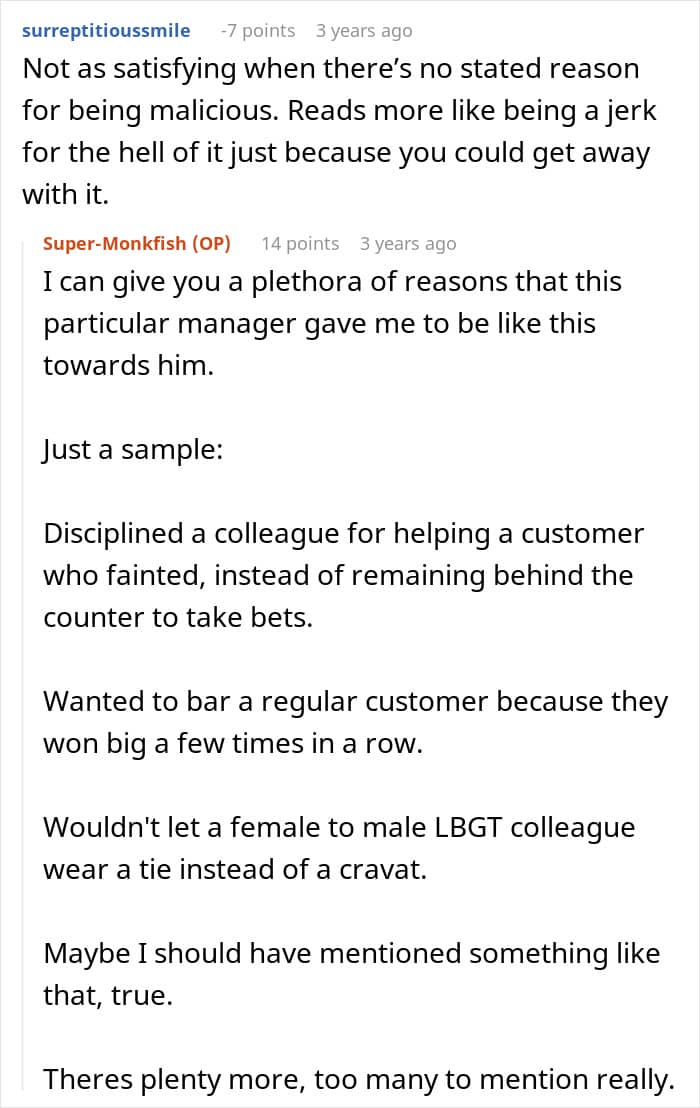Open the surreptitioussmile user profile link
Image resolution: width=700 pixels, height=1108 pixels.
[x=106, y=31]
